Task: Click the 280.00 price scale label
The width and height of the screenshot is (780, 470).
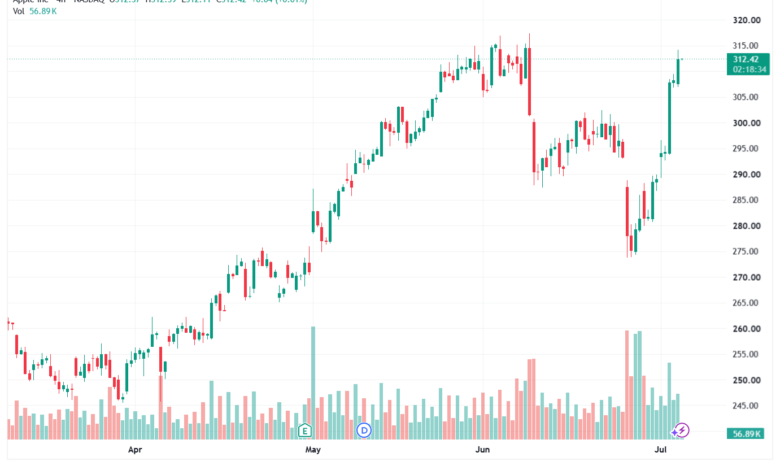Action: [x=747, y=226]
